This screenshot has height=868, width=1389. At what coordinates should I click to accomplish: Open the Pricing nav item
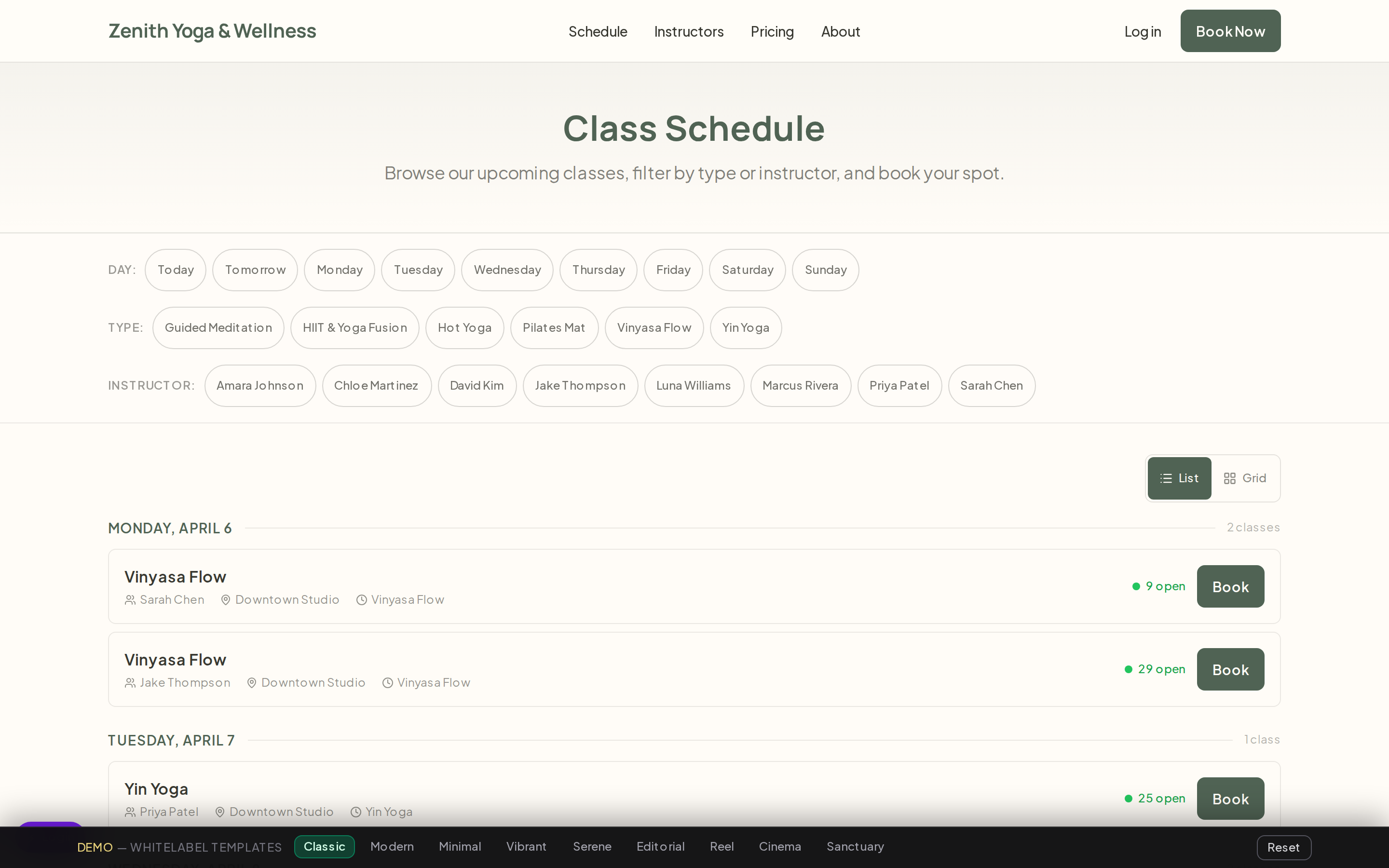(772, 31)
